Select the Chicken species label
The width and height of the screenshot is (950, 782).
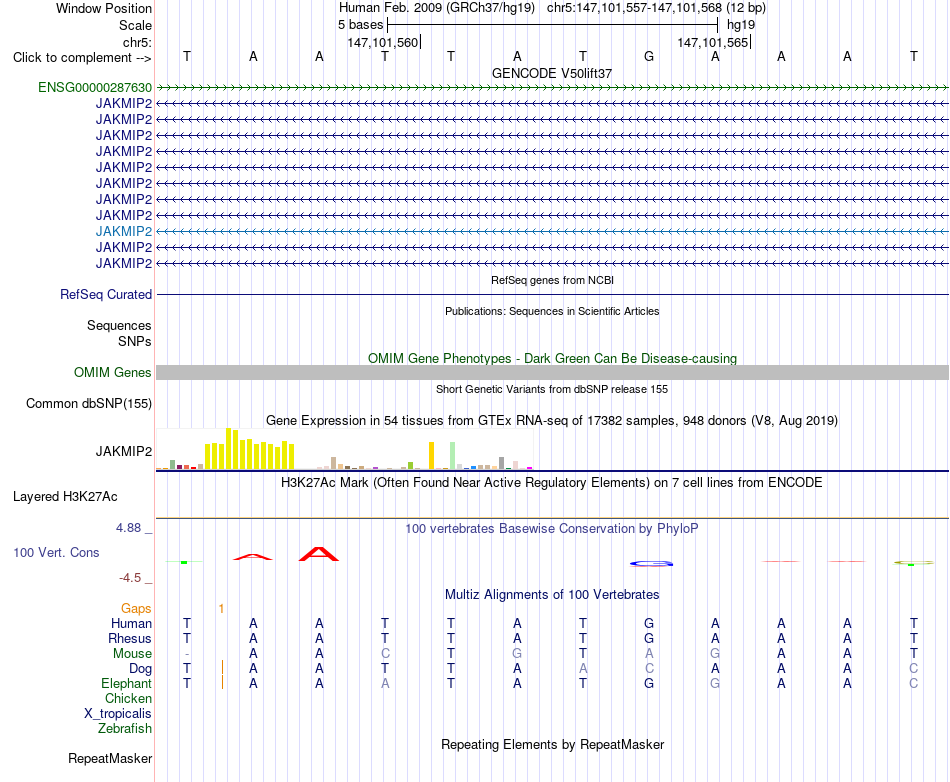tap(128, 698)
